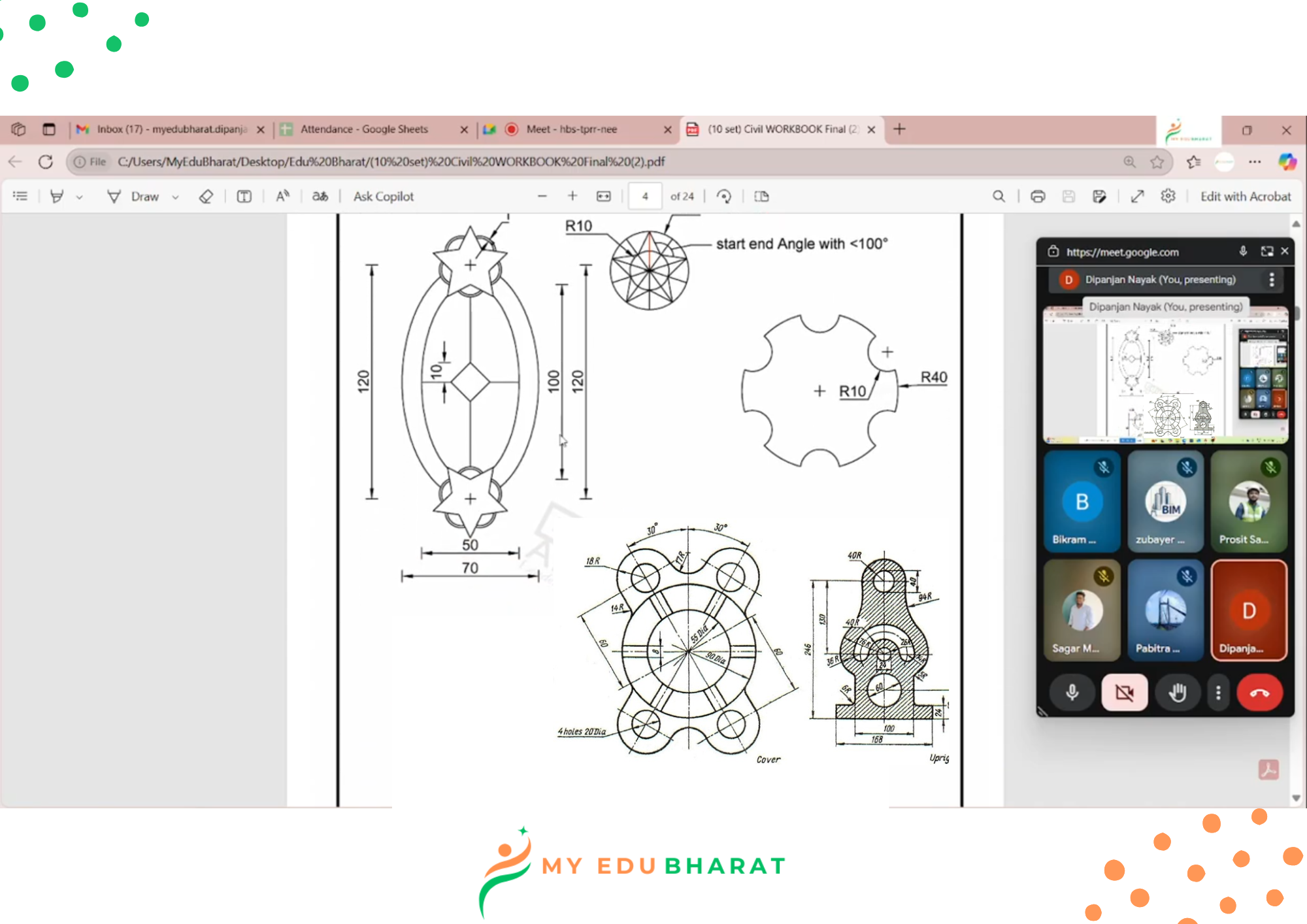The image size is (1307, 924).
Task: Toggle microphone in Meet controls
Action: [x=1072, y=693]
